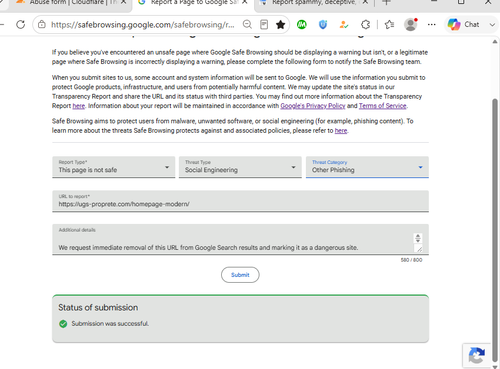Open the Favorites list icon

coord(389,25)
